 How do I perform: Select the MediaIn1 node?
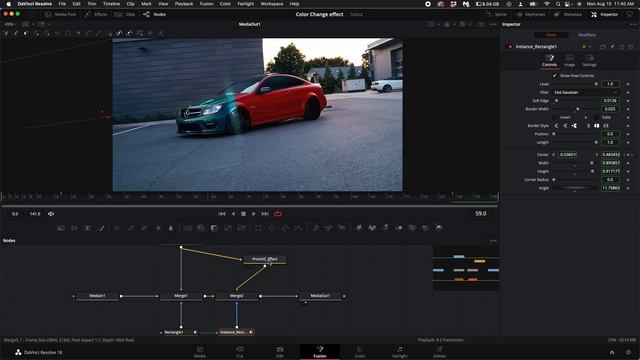pyautogui.click(x=97, y=296)
